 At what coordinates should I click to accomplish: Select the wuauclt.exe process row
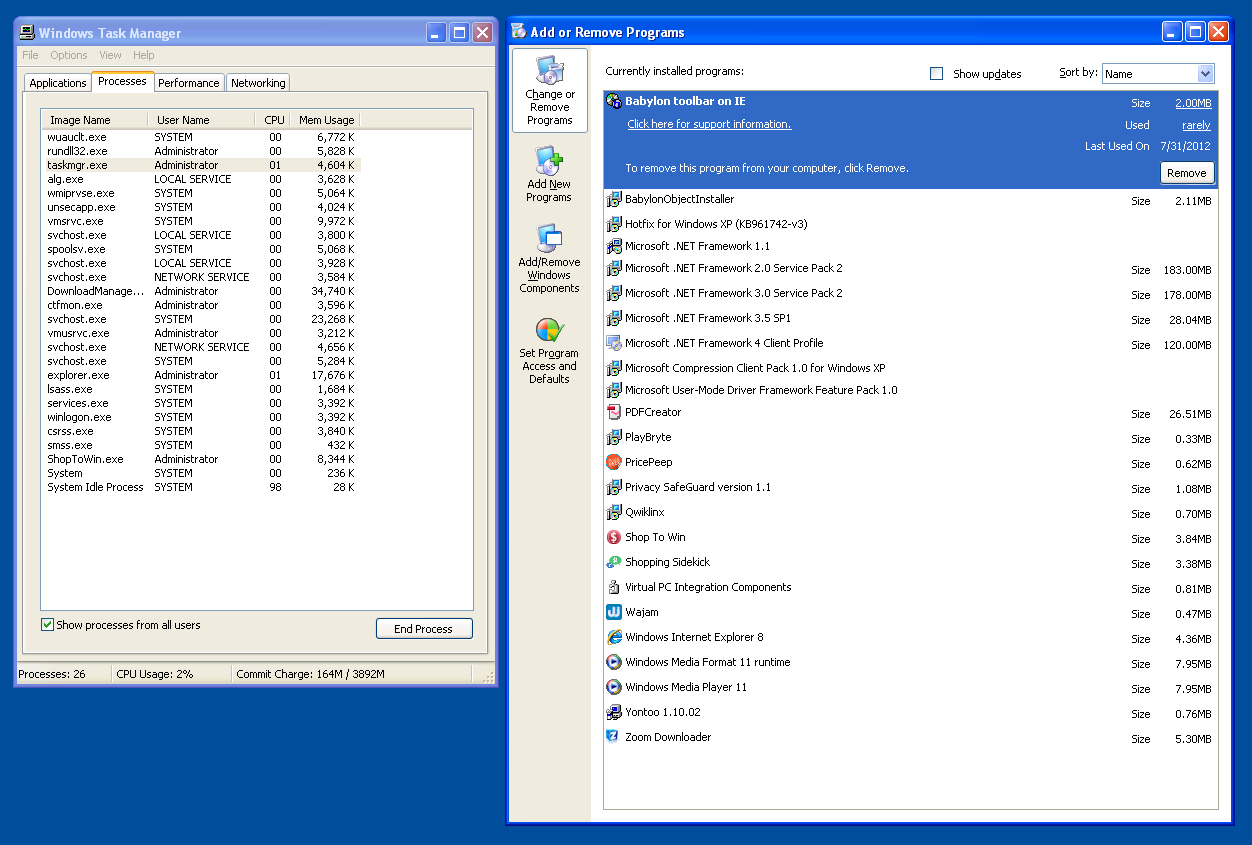(201, 137)
